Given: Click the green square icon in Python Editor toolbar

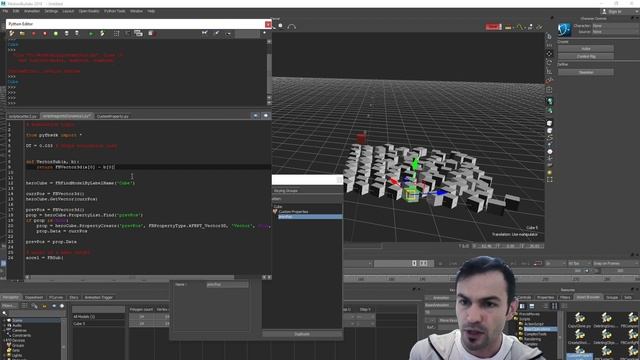Looking at the screenshot, I should pyautogui.click(x=56, y=33).
